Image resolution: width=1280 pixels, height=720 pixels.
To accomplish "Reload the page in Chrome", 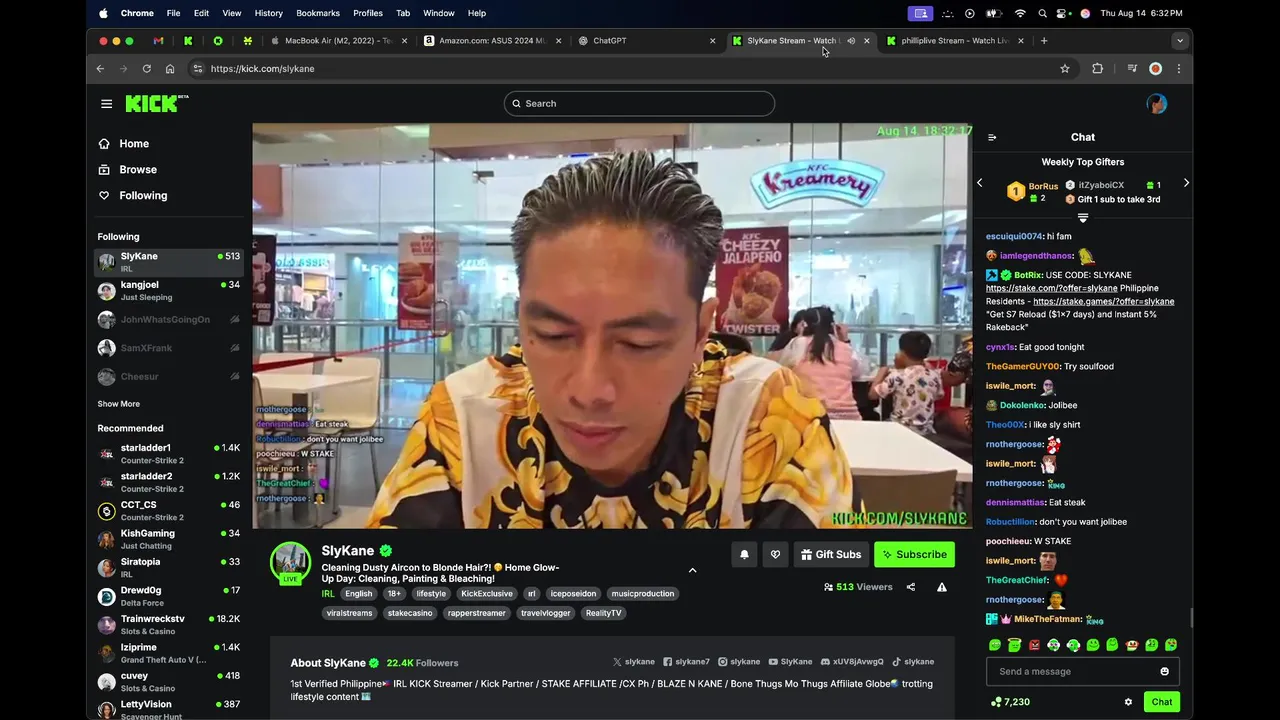I will click(x=146, y=69).
